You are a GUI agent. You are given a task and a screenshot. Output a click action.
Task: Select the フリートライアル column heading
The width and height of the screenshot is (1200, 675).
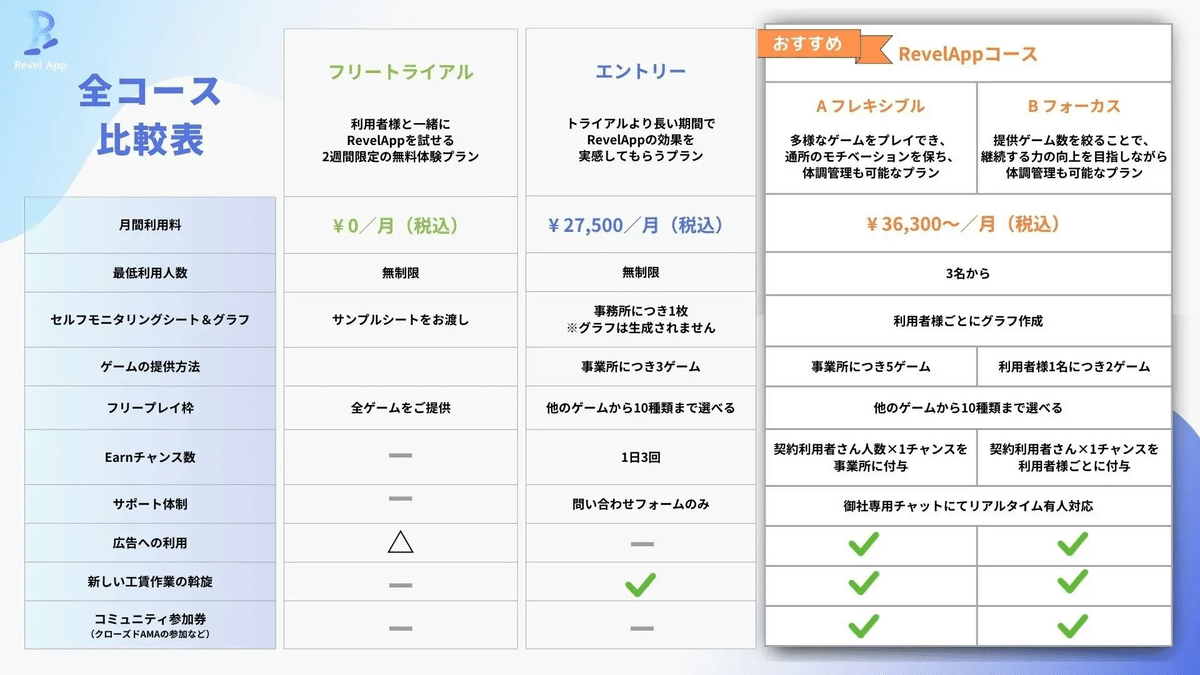(400, 72)
